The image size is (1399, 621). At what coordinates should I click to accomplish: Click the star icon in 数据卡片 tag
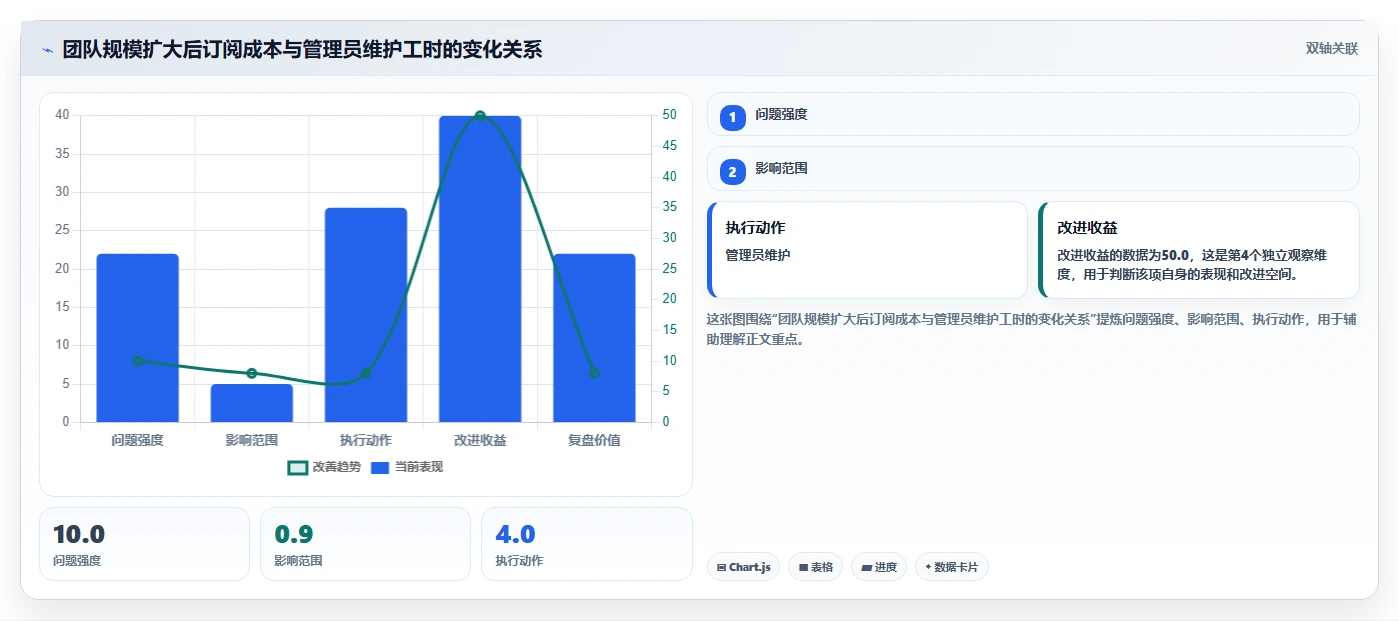929,567
